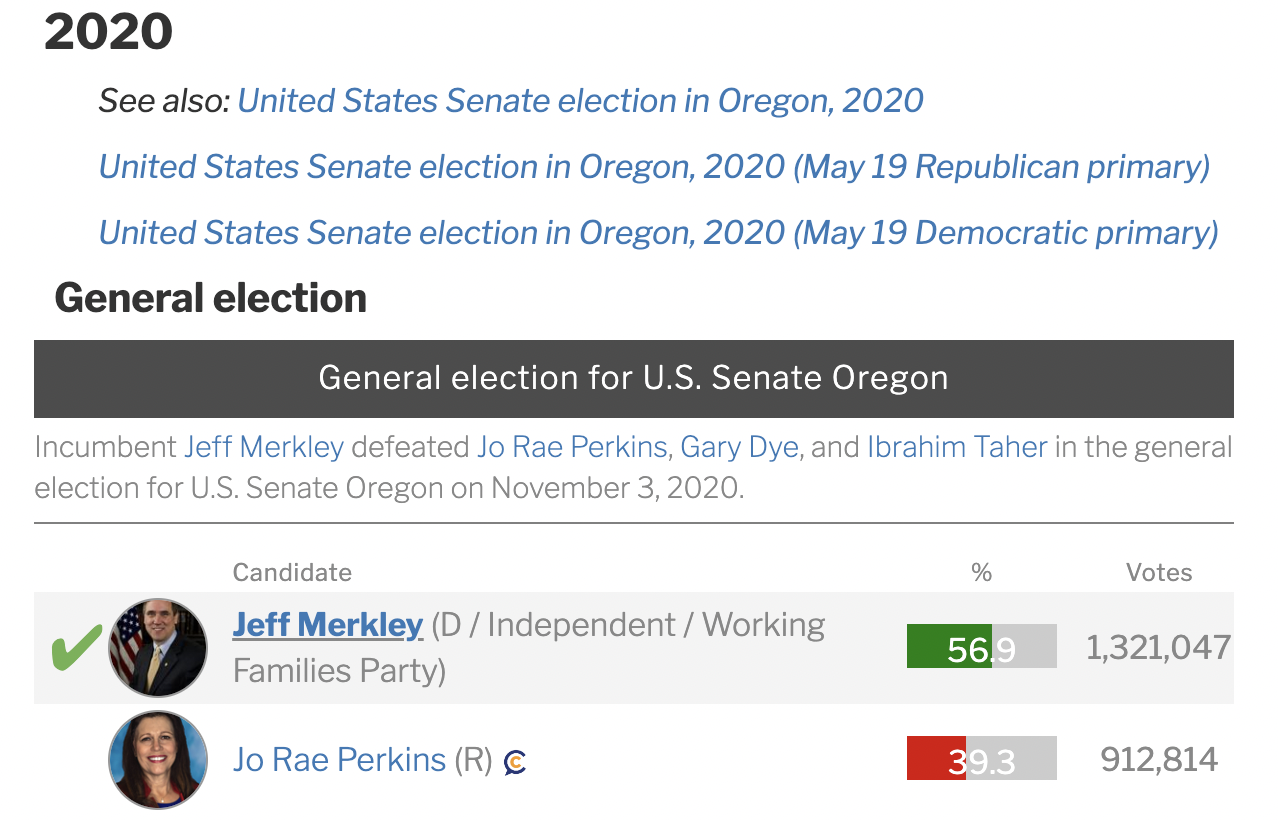Screen dimensions: 1278x820
Task: Open United States Senate election in Oregon, 2020 link
Action: (x=580, y=101)
